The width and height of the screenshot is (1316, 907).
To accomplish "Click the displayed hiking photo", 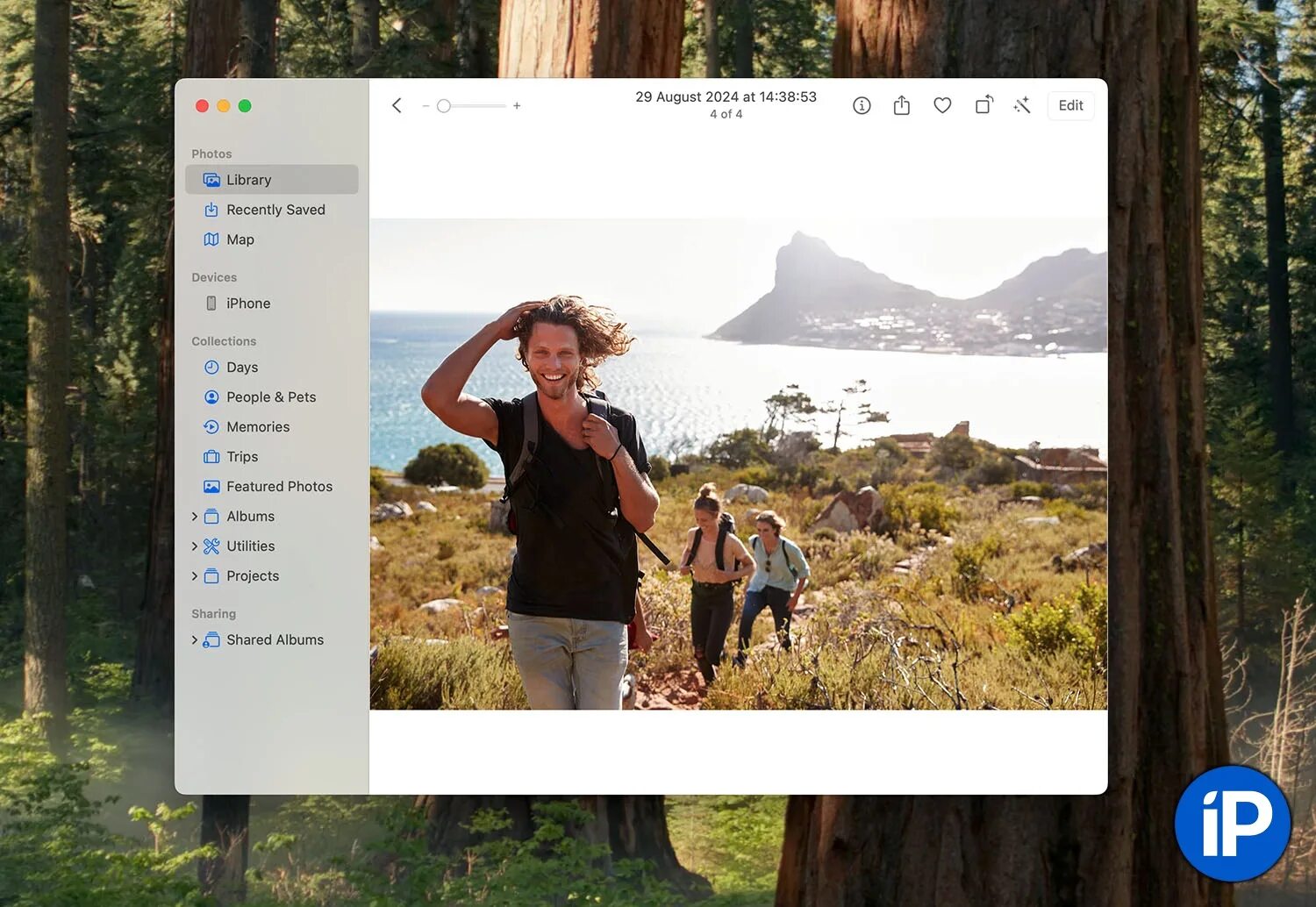I will [738, 464].
